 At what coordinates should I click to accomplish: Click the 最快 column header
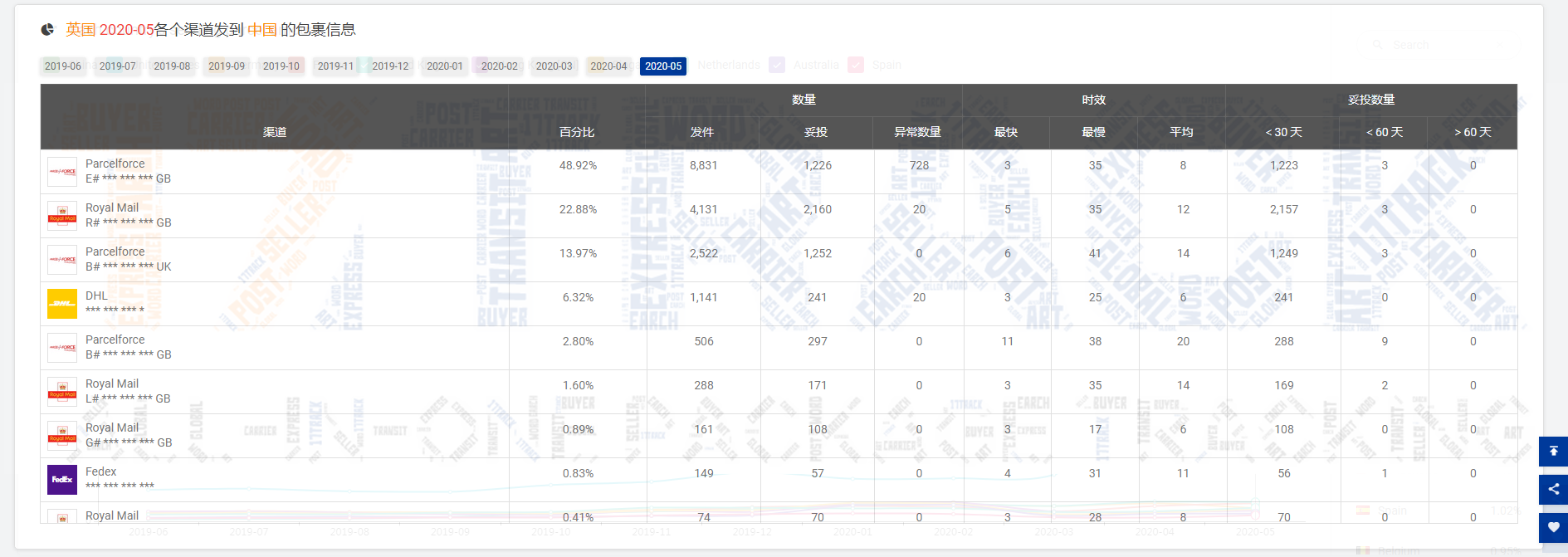1006,132
